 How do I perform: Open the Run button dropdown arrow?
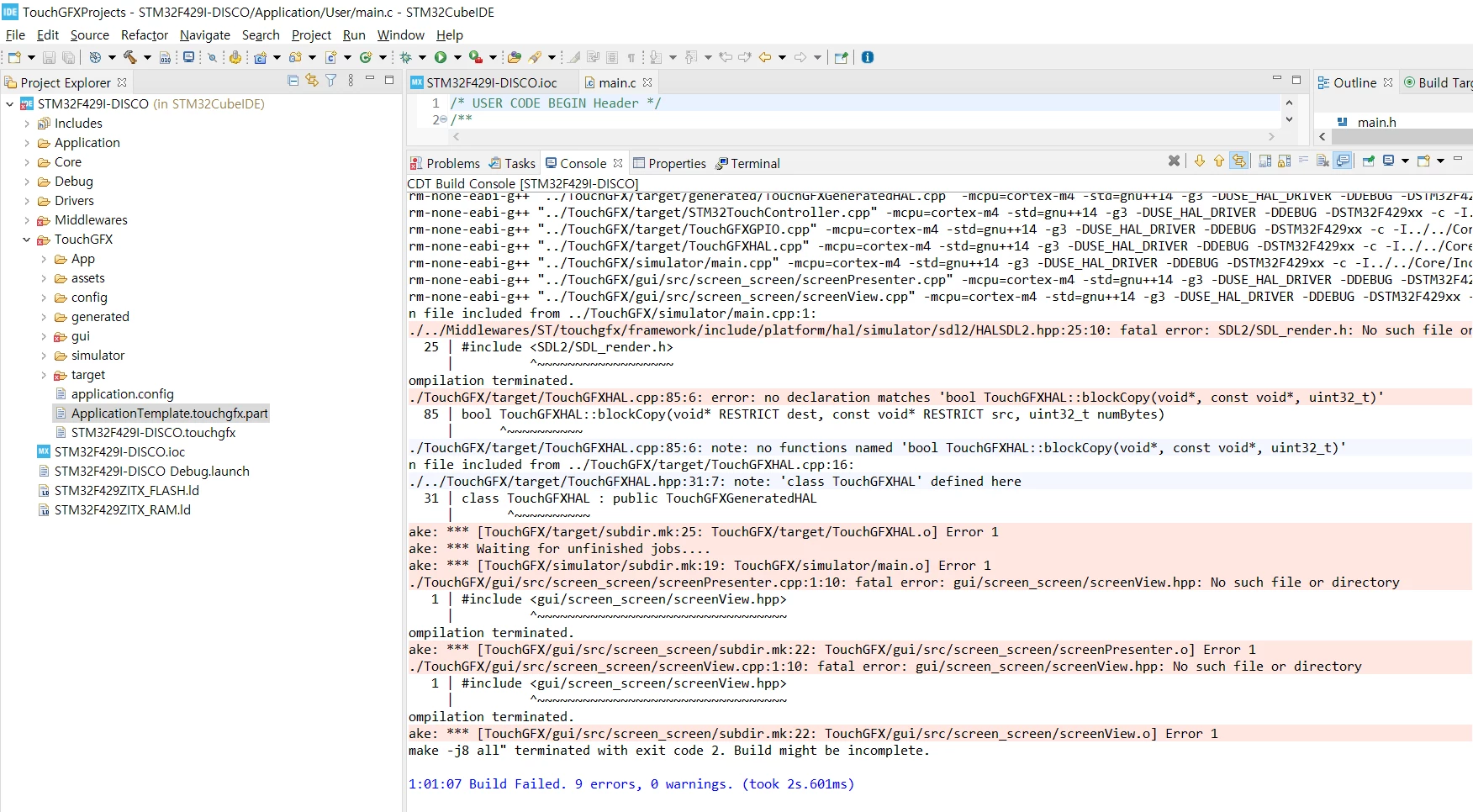click(x=457, y=57)
